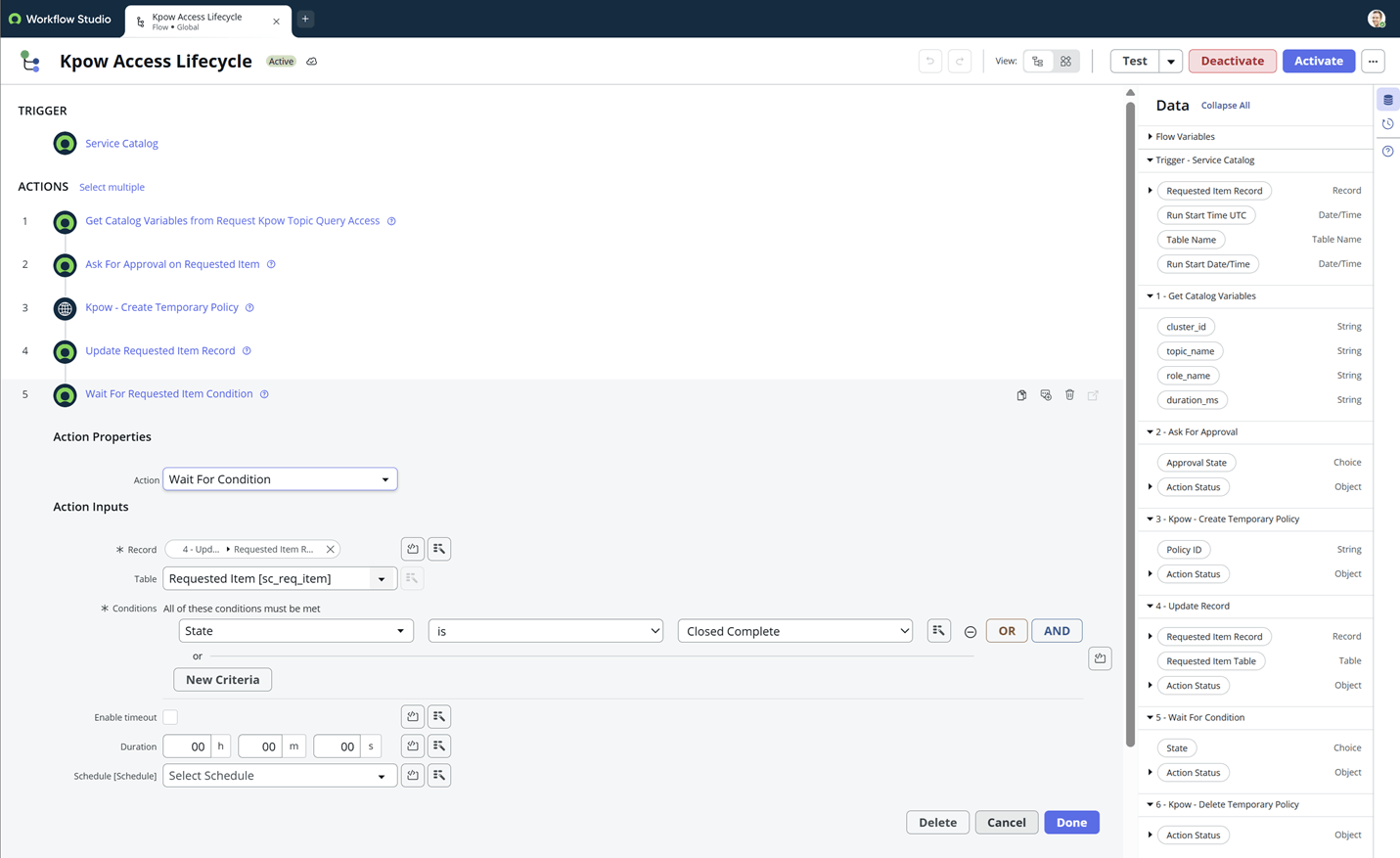Open the Closed Complete value dropdown
The width and height of the screenshot is (1400, 858).
click(795, 631)
